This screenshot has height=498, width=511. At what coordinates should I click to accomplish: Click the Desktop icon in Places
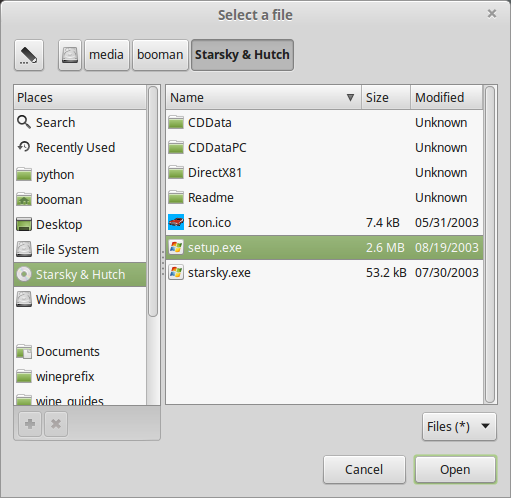[x=24, y=224]
